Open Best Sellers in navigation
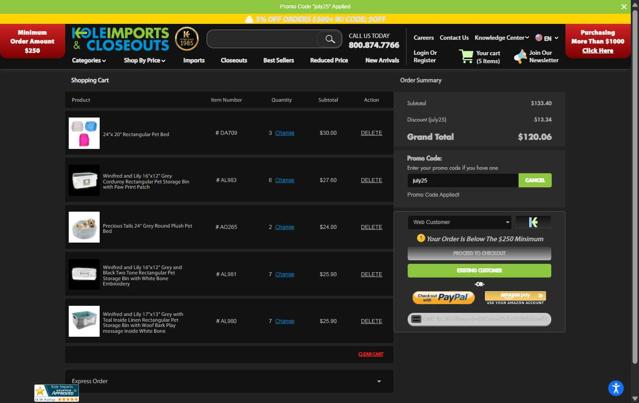The width and height of the screenshot is (639, 403). point(278,60)
